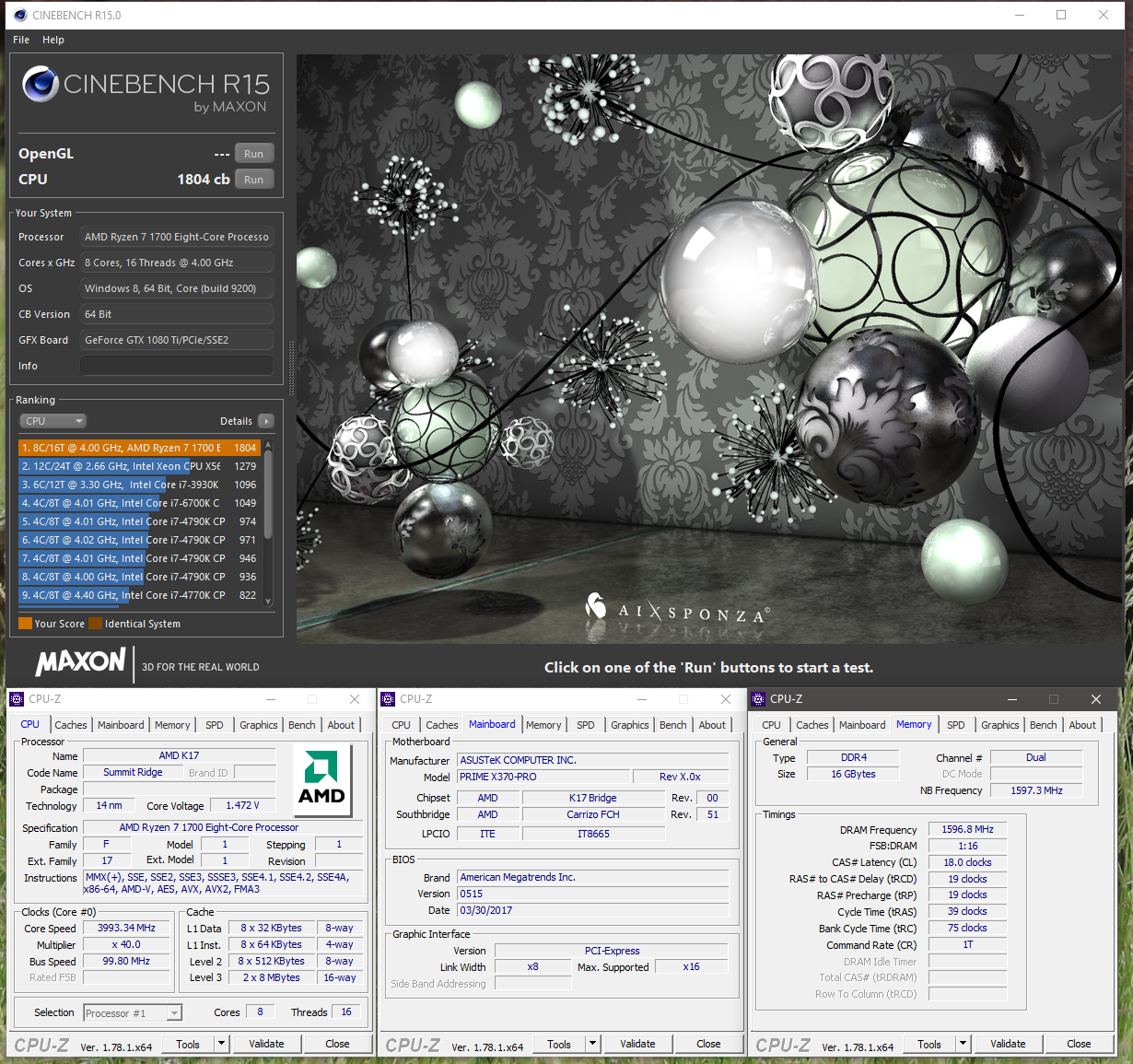Click GFX Board GeForce GTX 1080 Ti field

(x=177, y=340)
